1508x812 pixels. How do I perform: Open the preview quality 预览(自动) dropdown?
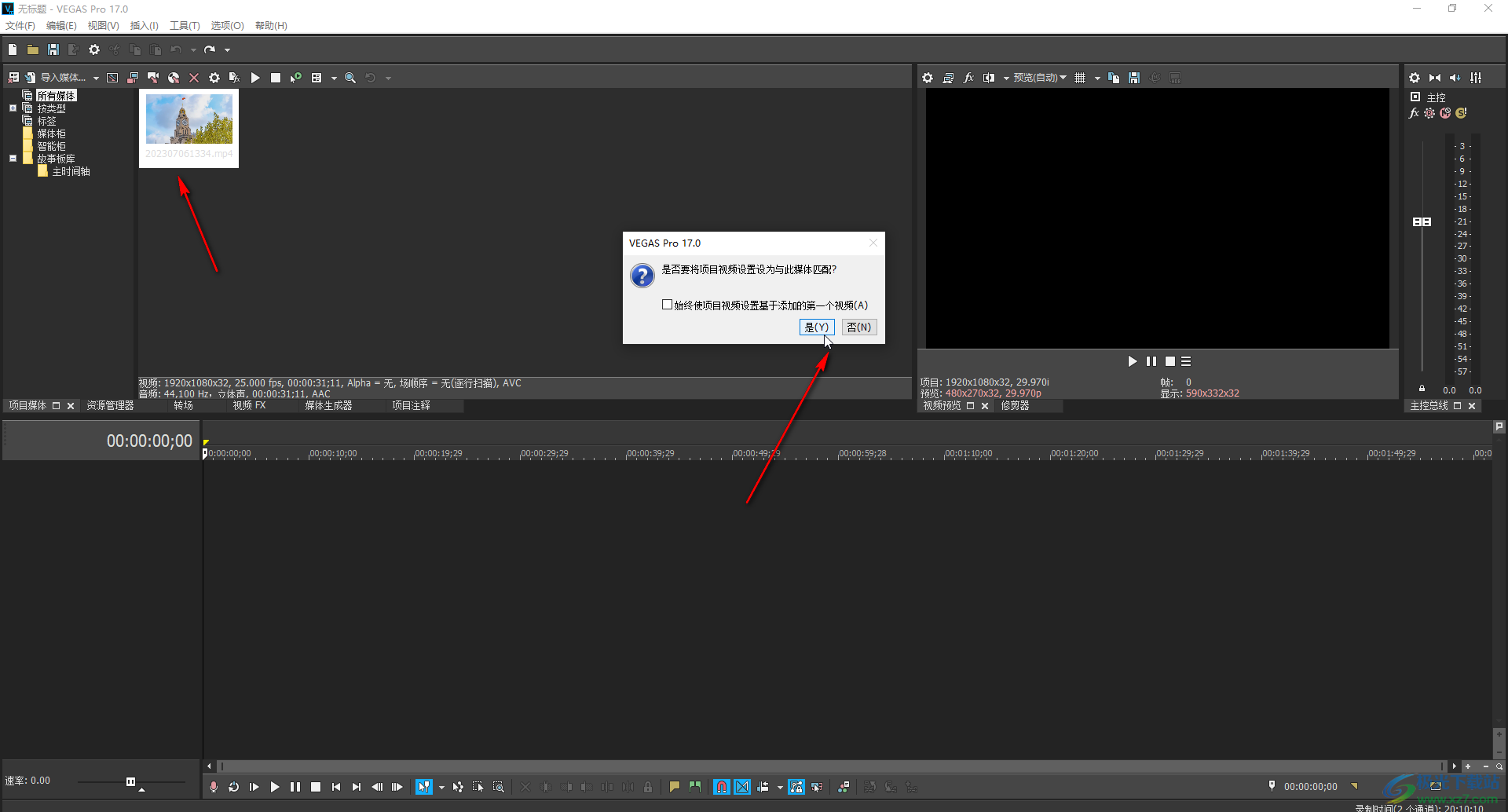[1040, 78]
